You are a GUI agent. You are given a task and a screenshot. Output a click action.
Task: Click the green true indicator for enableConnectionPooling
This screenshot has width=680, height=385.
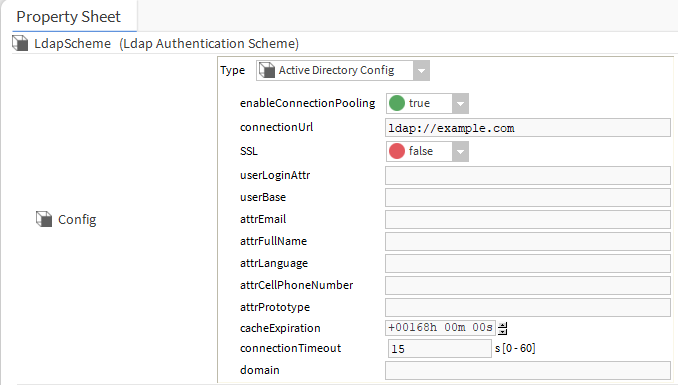point(397,103)
